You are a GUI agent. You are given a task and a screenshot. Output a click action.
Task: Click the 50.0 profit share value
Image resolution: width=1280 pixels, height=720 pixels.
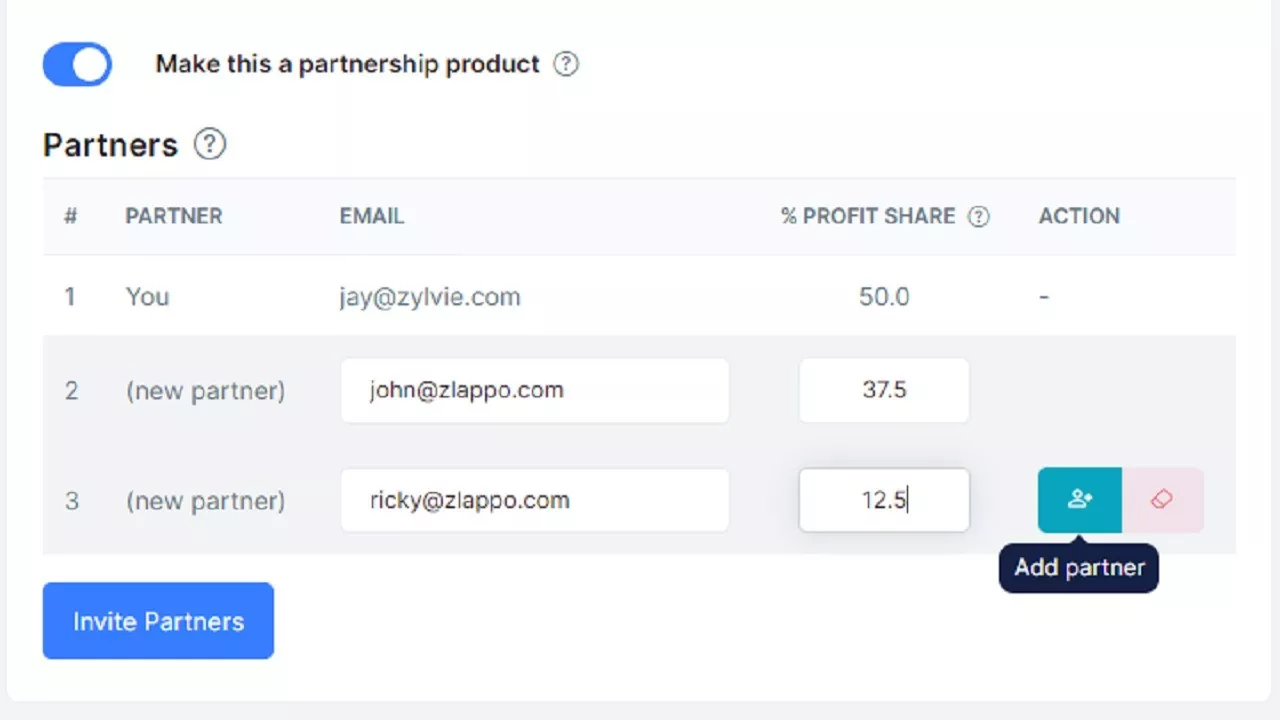coord(884,297)
